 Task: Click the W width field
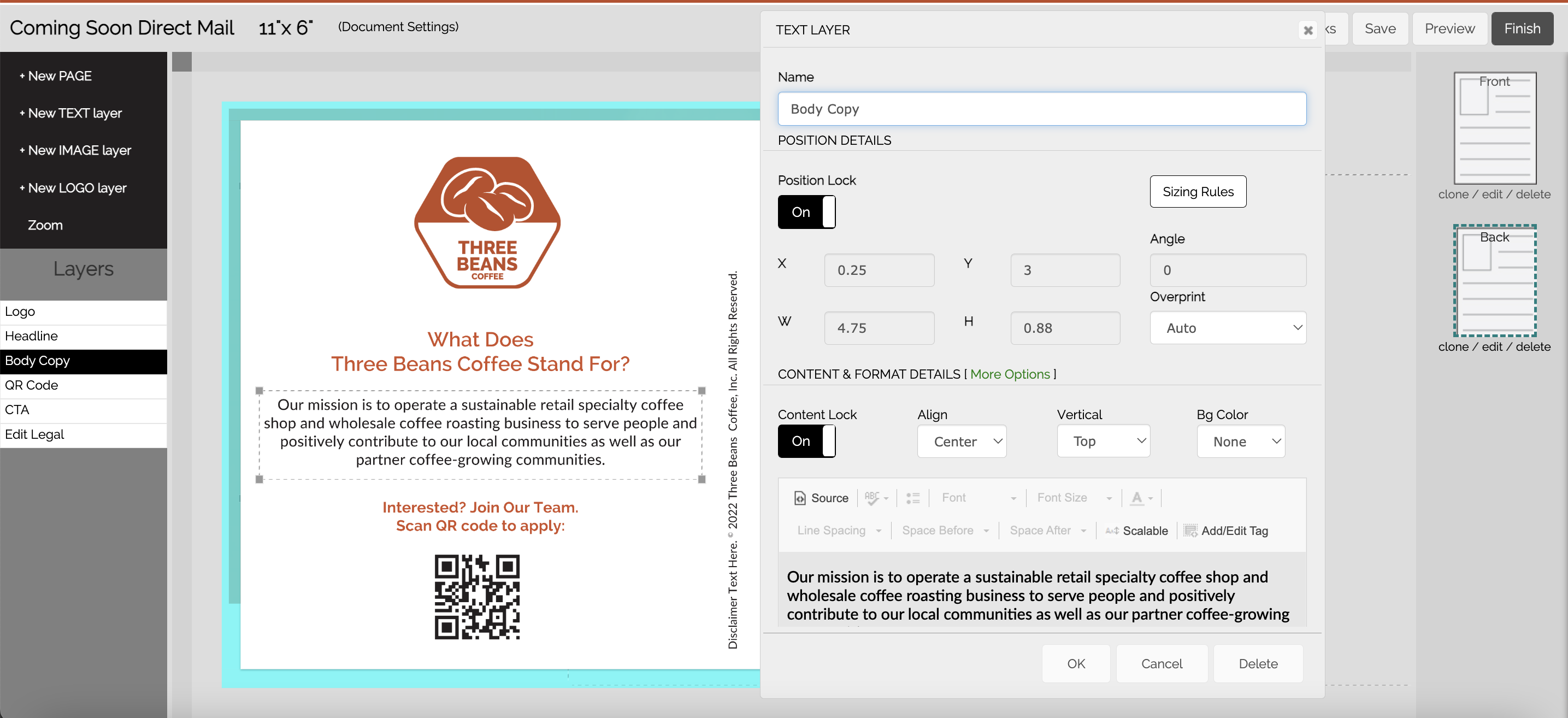879,328
